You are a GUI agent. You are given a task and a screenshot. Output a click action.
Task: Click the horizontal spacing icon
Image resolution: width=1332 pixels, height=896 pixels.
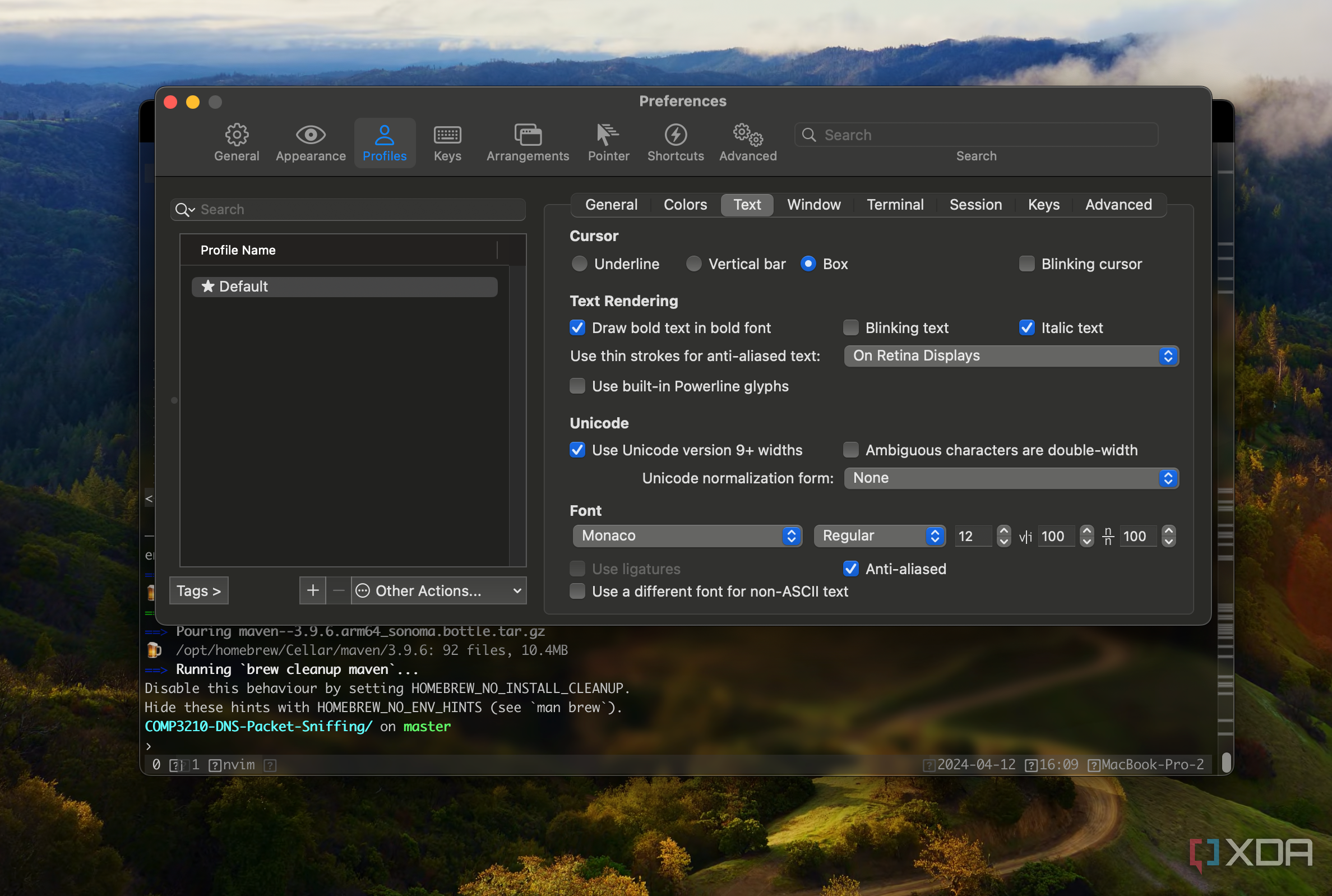tap(1025, 537)
